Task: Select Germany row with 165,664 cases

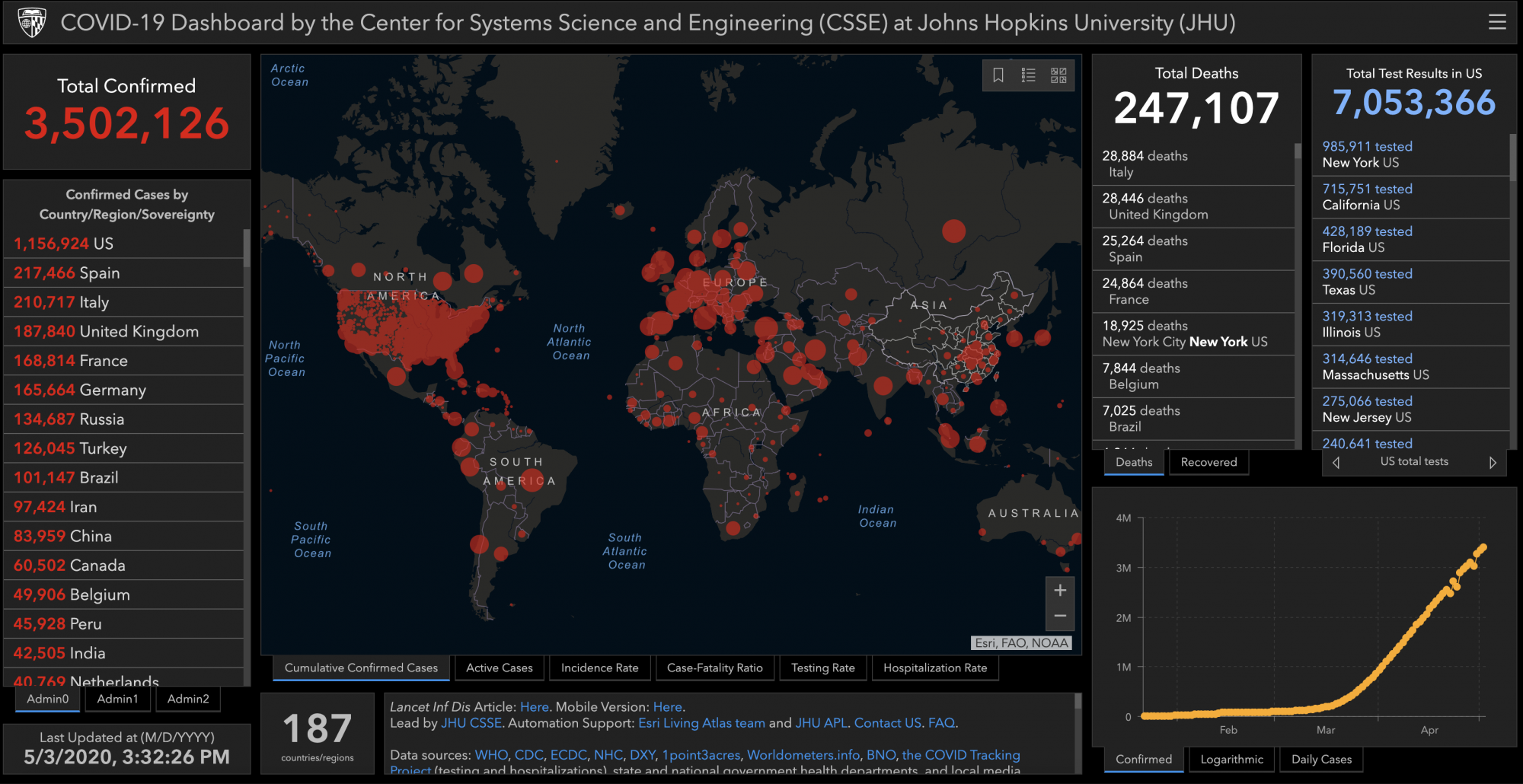Action: coord(123,390)
